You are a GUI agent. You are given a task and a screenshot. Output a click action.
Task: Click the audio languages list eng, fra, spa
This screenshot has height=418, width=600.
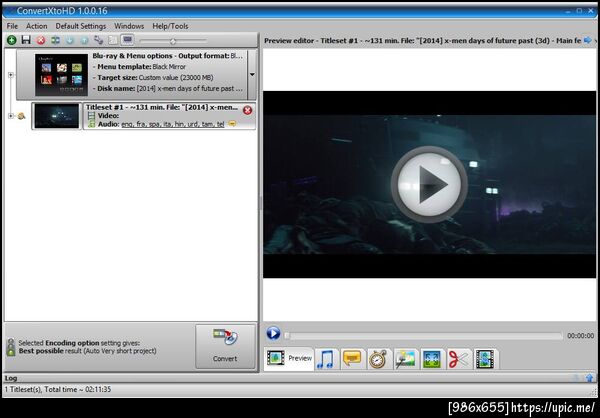(173, 124)
